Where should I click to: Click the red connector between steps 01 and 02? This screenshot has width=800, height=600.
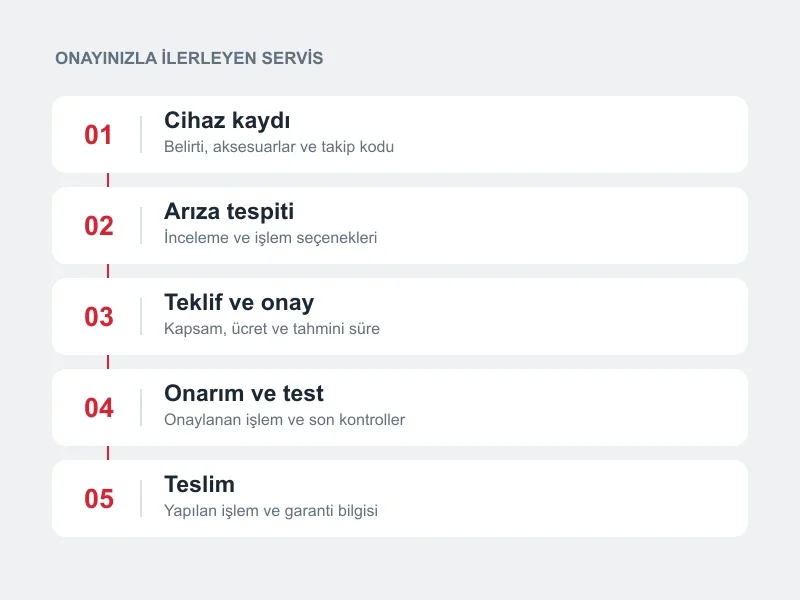click(108, 180)
